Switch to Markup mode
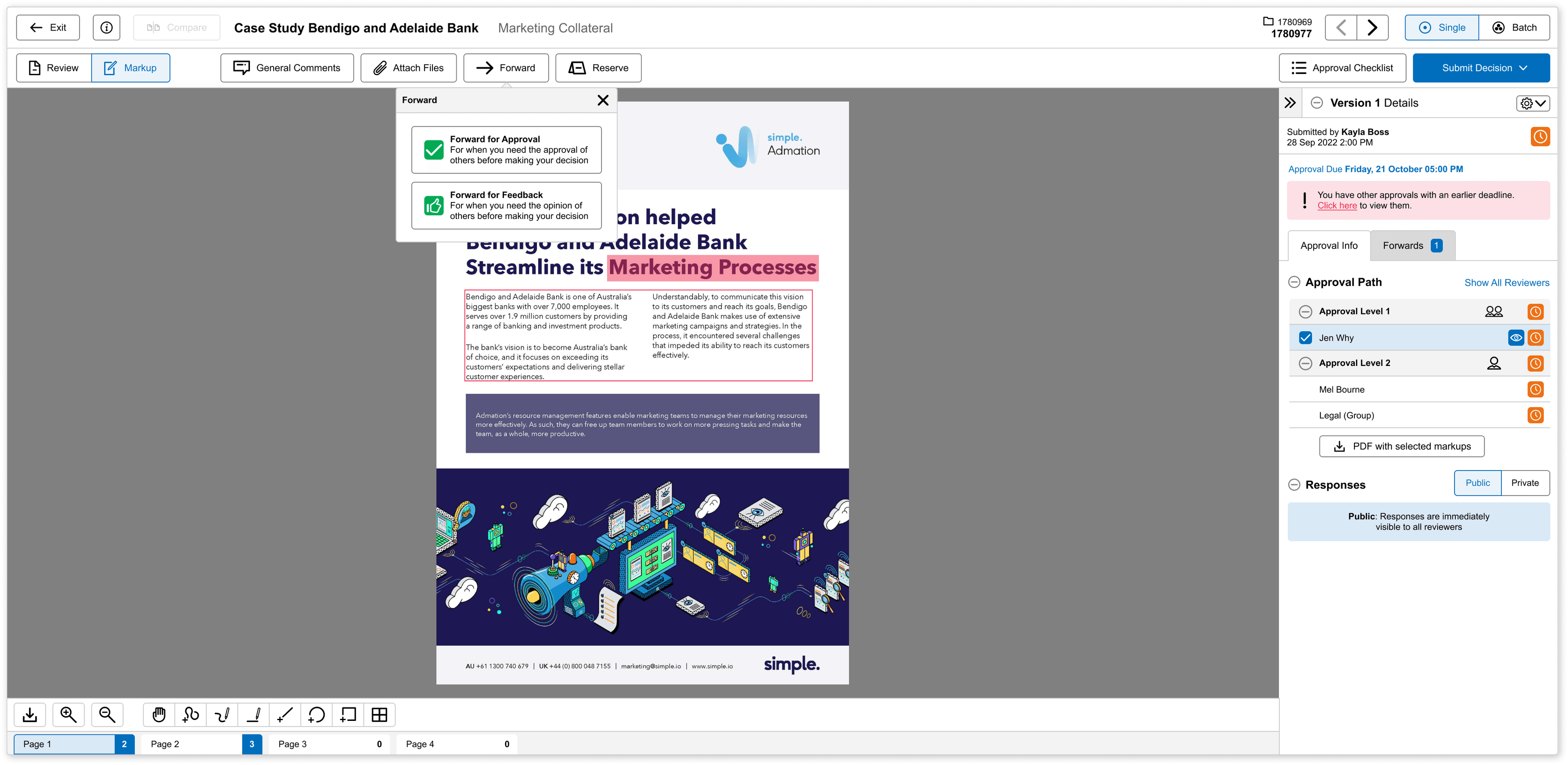Image resolution: width=1568 pixels, height=765 pixels. point(130,68)
